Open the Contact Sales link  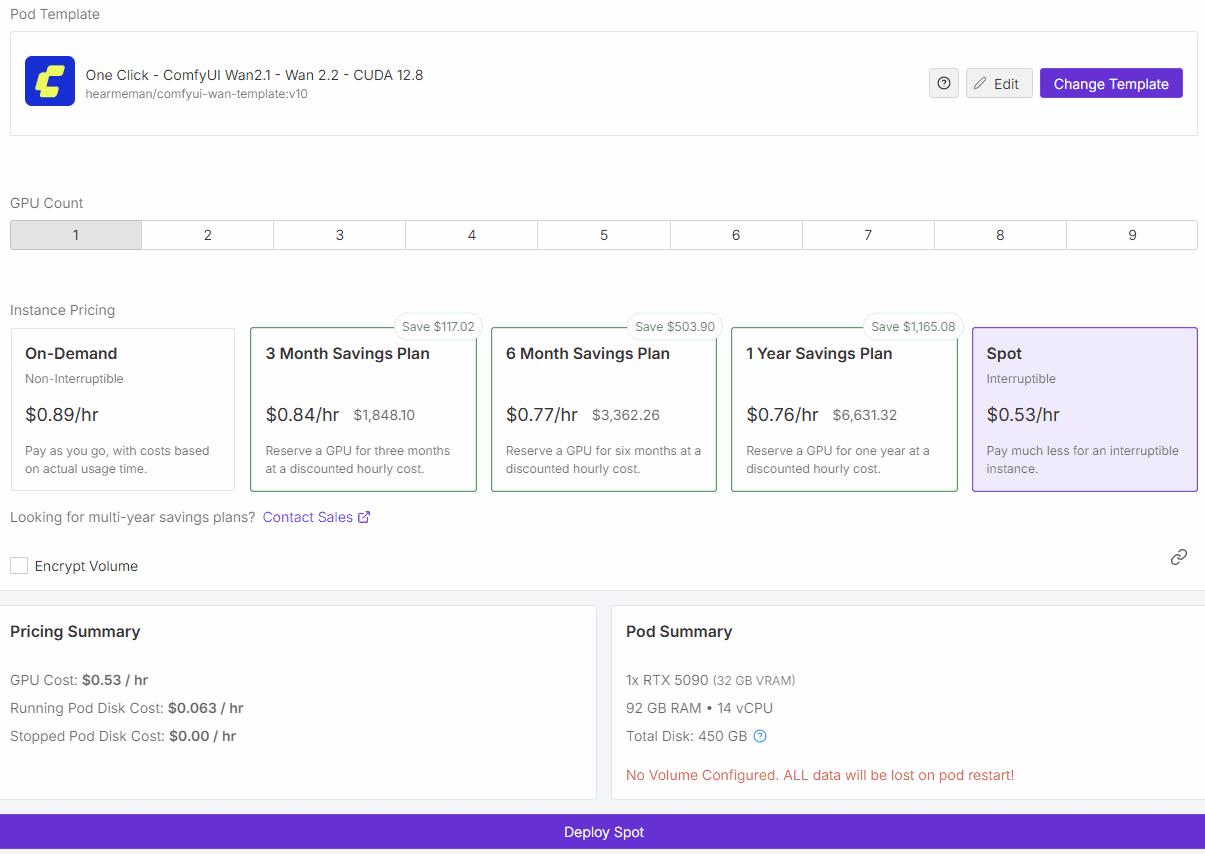point(308,517)
